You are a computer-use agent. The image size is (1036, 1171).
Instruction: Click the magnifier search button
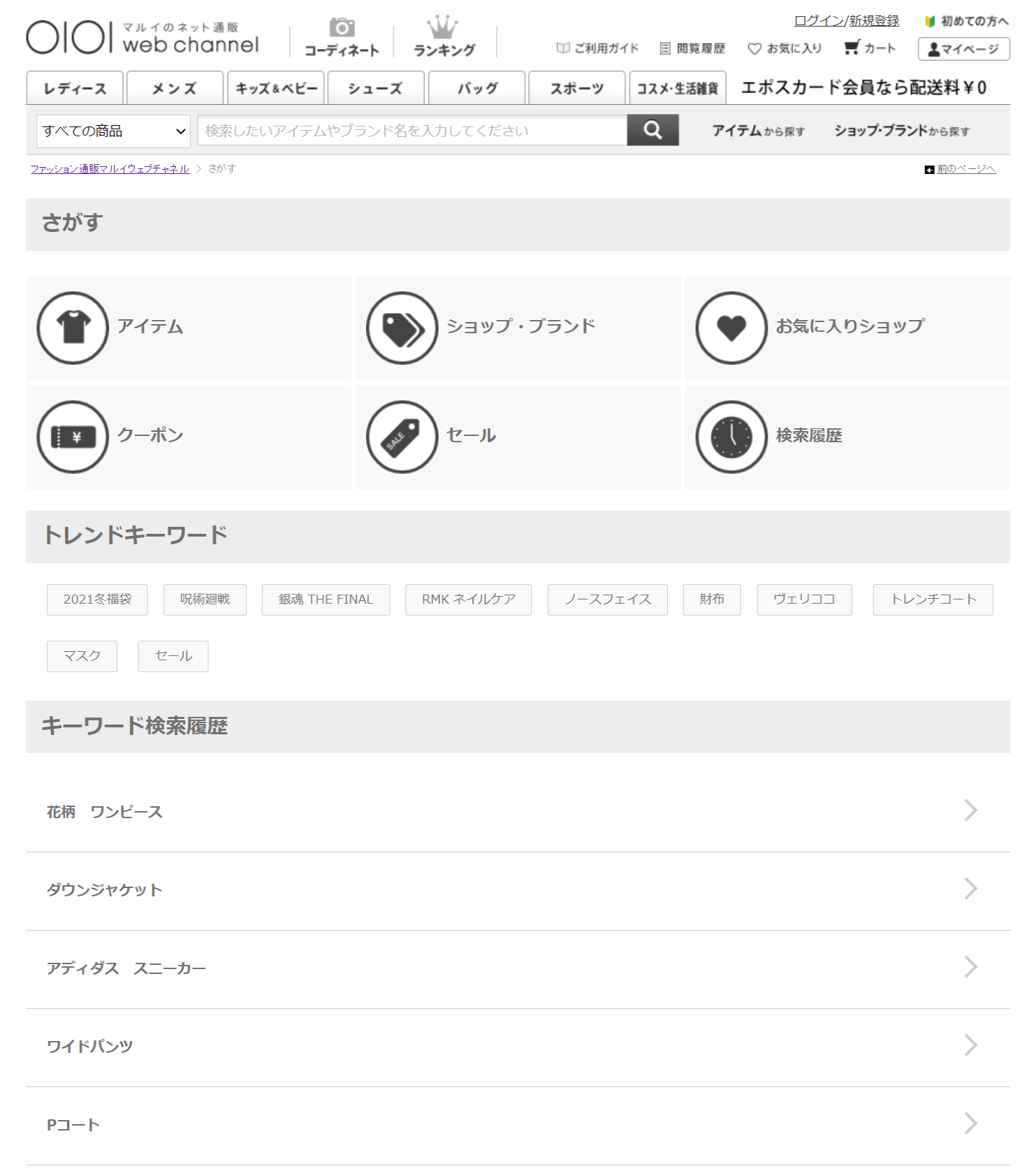click(652, 131)
